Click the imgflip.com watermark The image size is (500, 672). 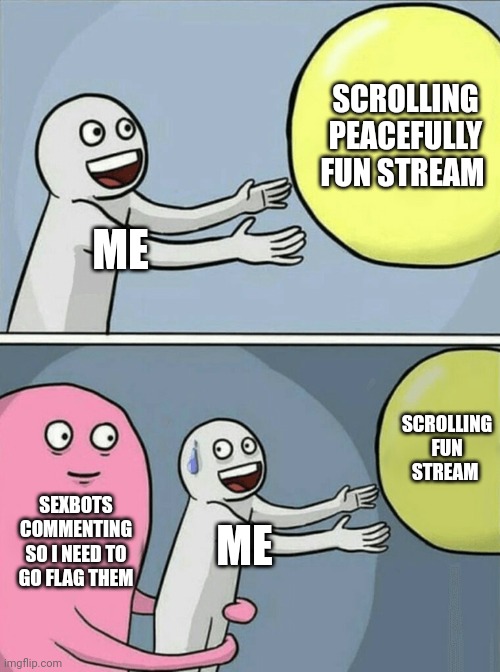pyautogui.click(x=31, y=663)
